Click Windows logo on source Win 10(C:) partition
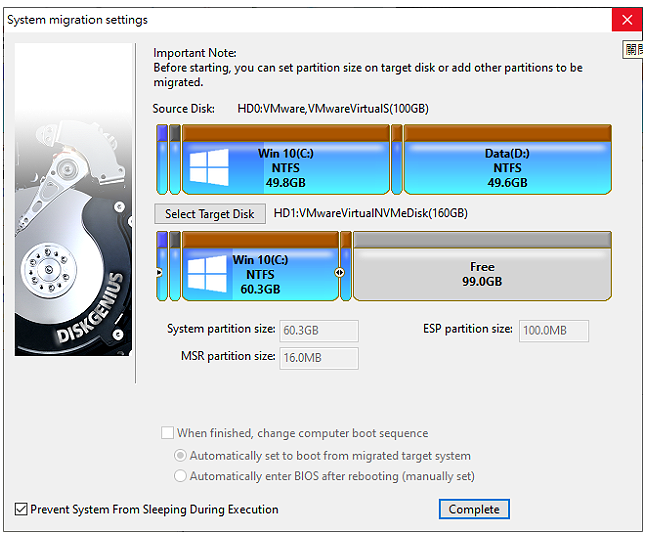Screen dimensions: 654x537 pos(209,167)
